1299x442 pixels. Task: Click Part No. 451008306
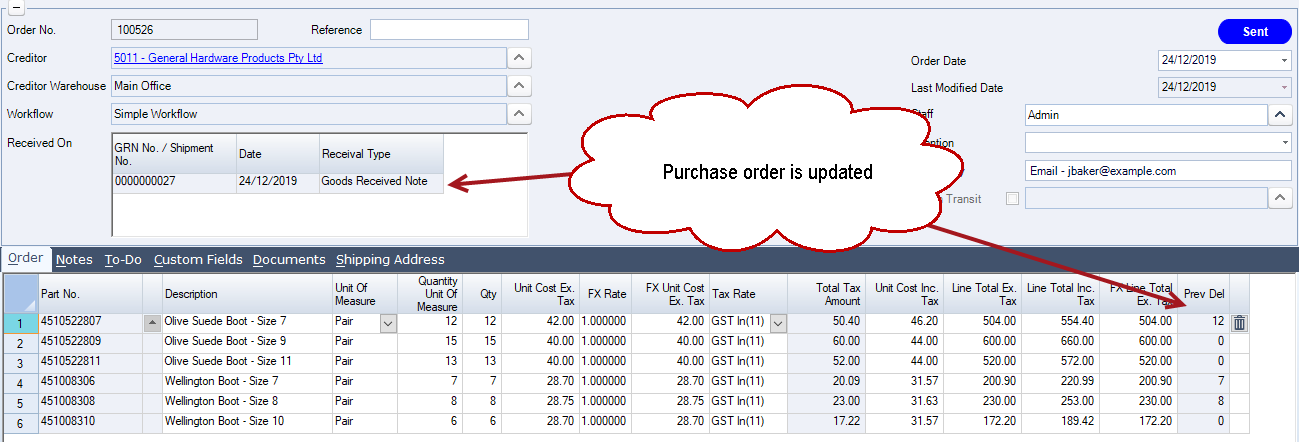click(x=90, y=382)
